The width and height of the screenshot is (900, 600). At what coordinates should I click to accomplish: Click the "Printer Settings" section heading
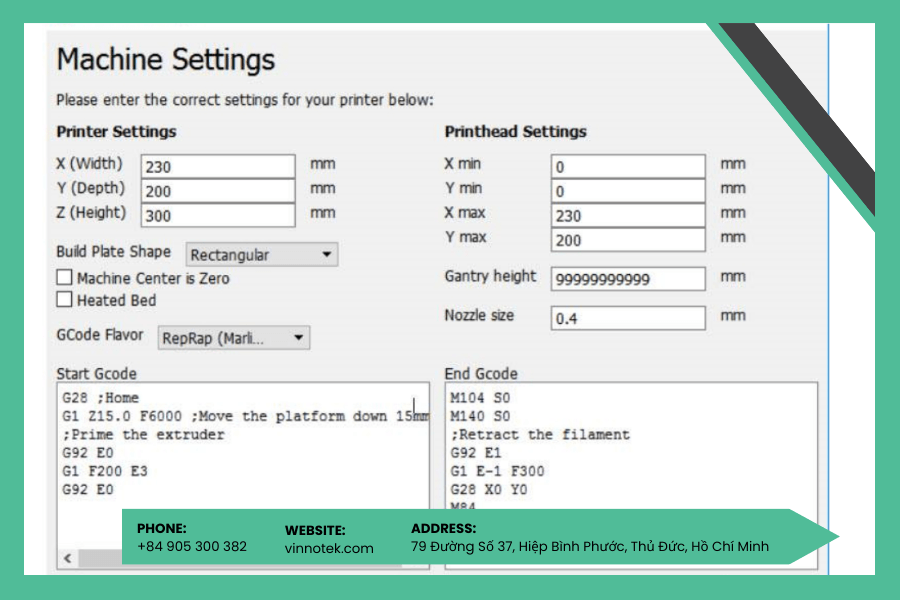[116, 131]
